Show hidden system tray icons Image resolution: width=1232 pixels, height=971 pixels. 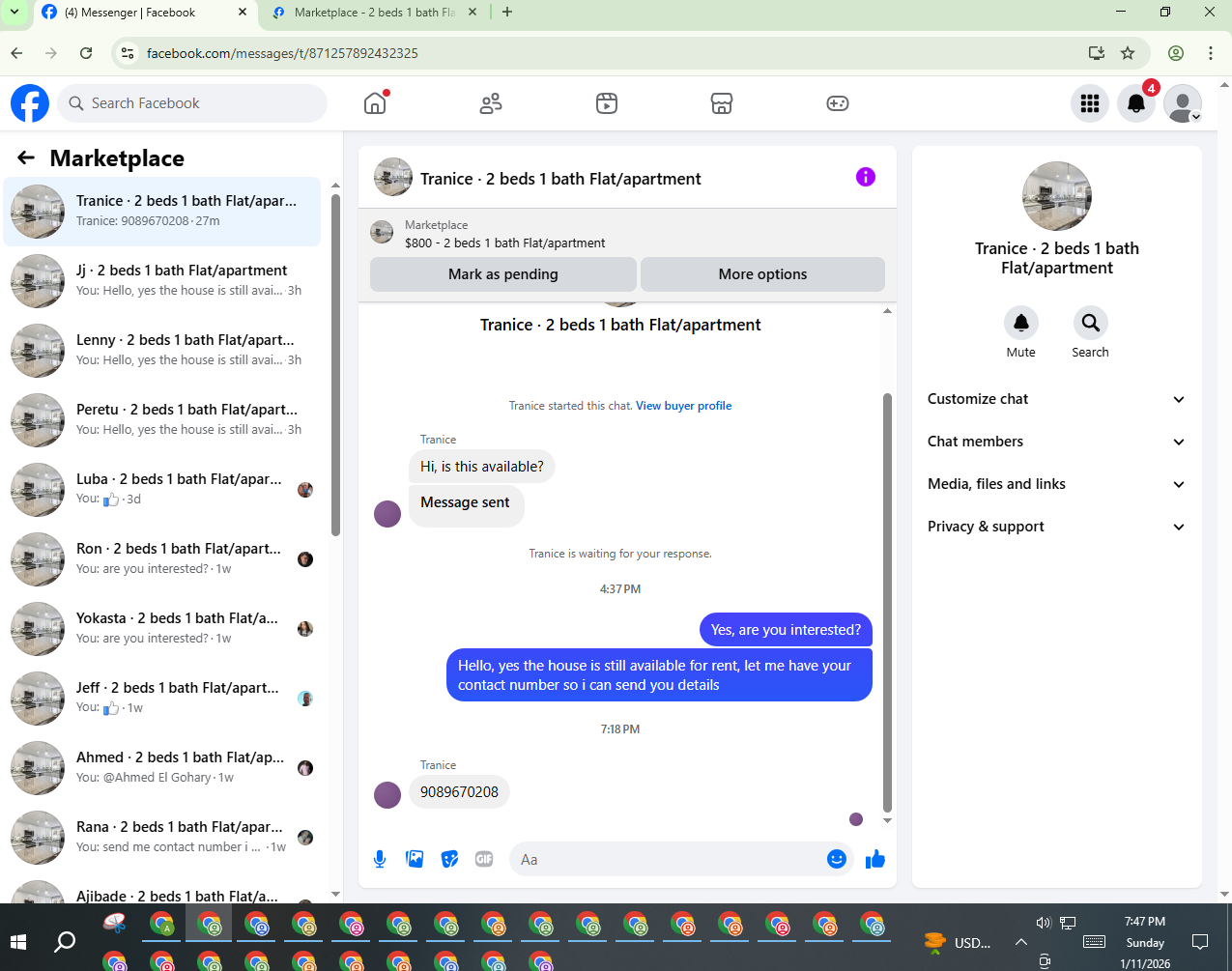[x=1020, y=942]
